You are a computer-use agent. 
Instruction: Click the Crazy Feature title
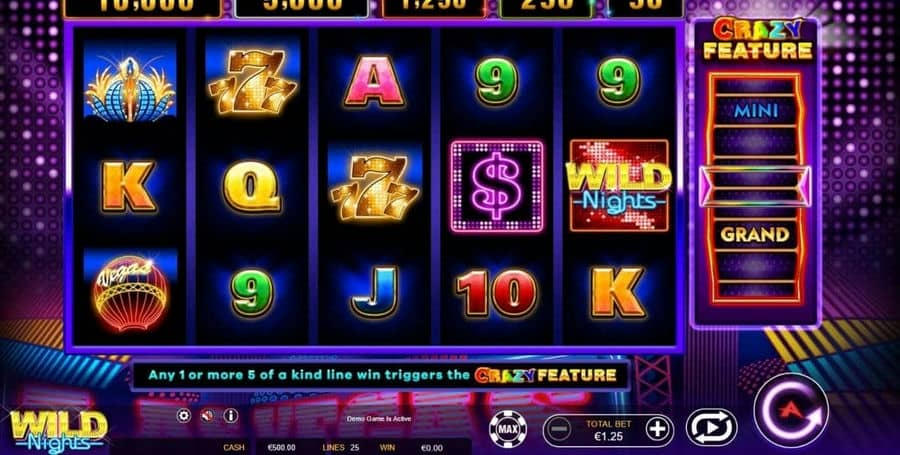point(758,39)
